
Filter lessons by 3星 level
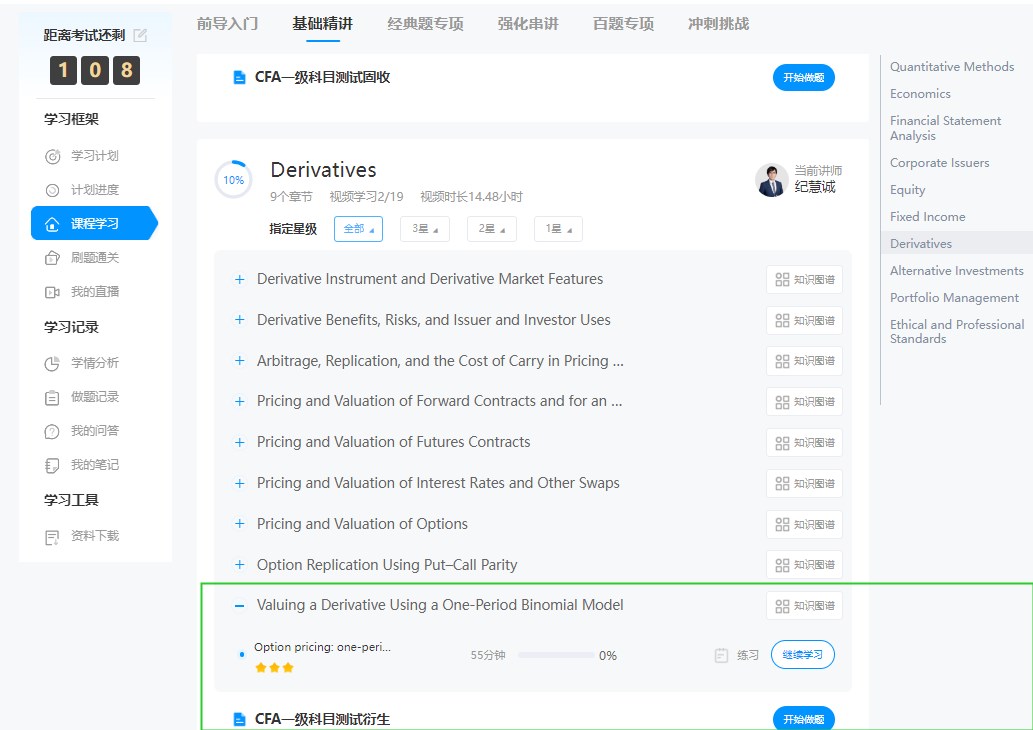[x=424, y=229]
